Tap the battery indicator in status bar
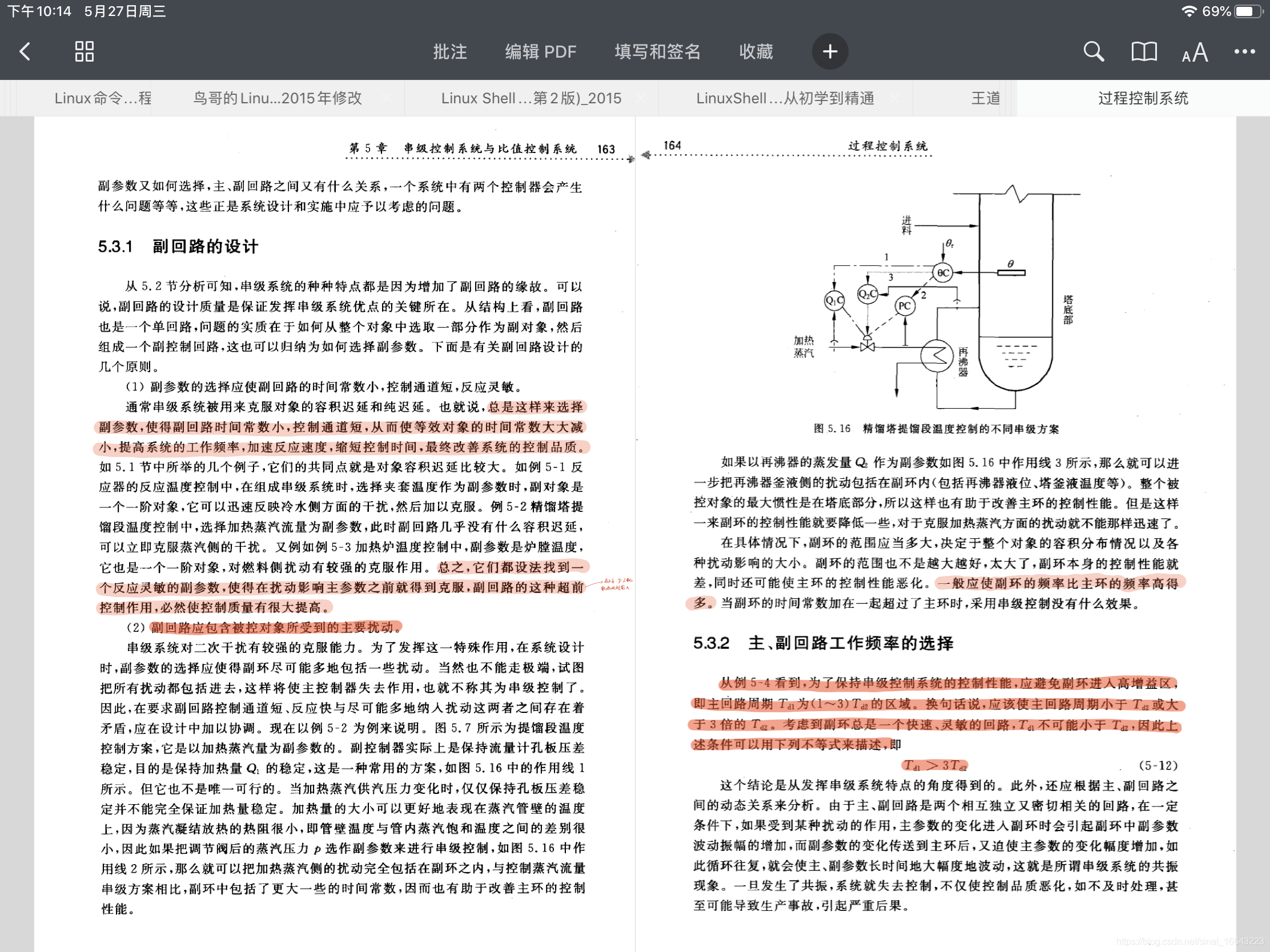This screenshot has height=952, width=1270. (1248, 11)
